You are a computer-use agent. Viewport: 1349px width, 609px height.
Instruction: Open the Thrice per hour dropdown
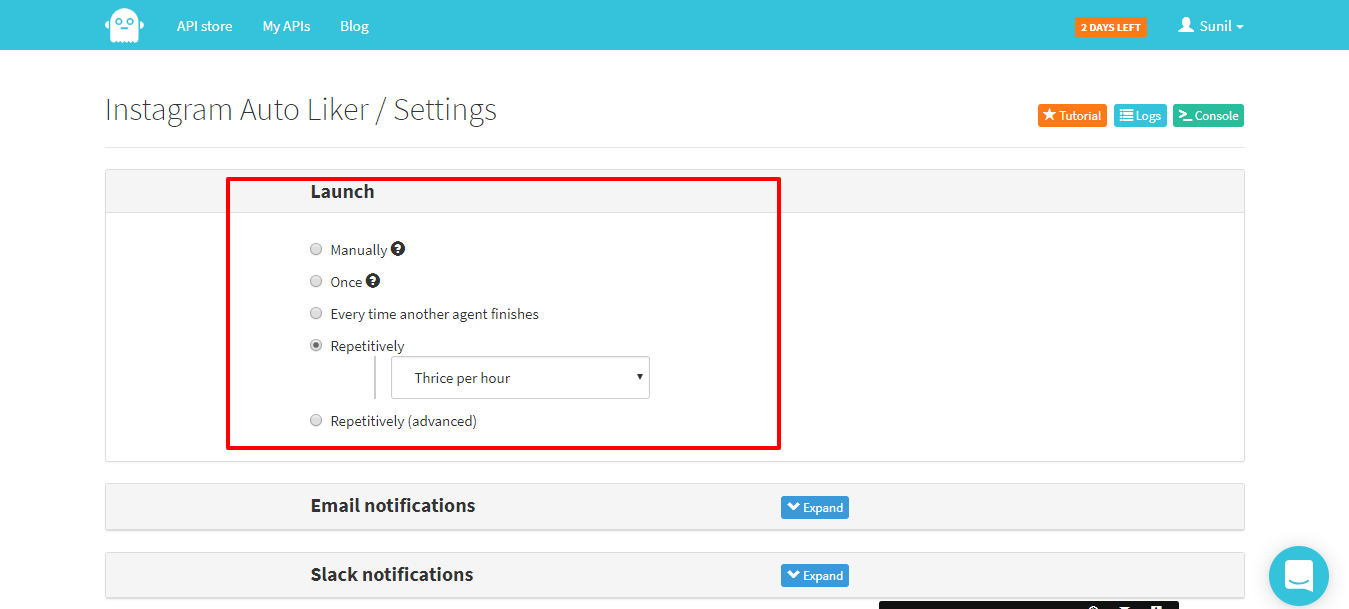point(520,378)
